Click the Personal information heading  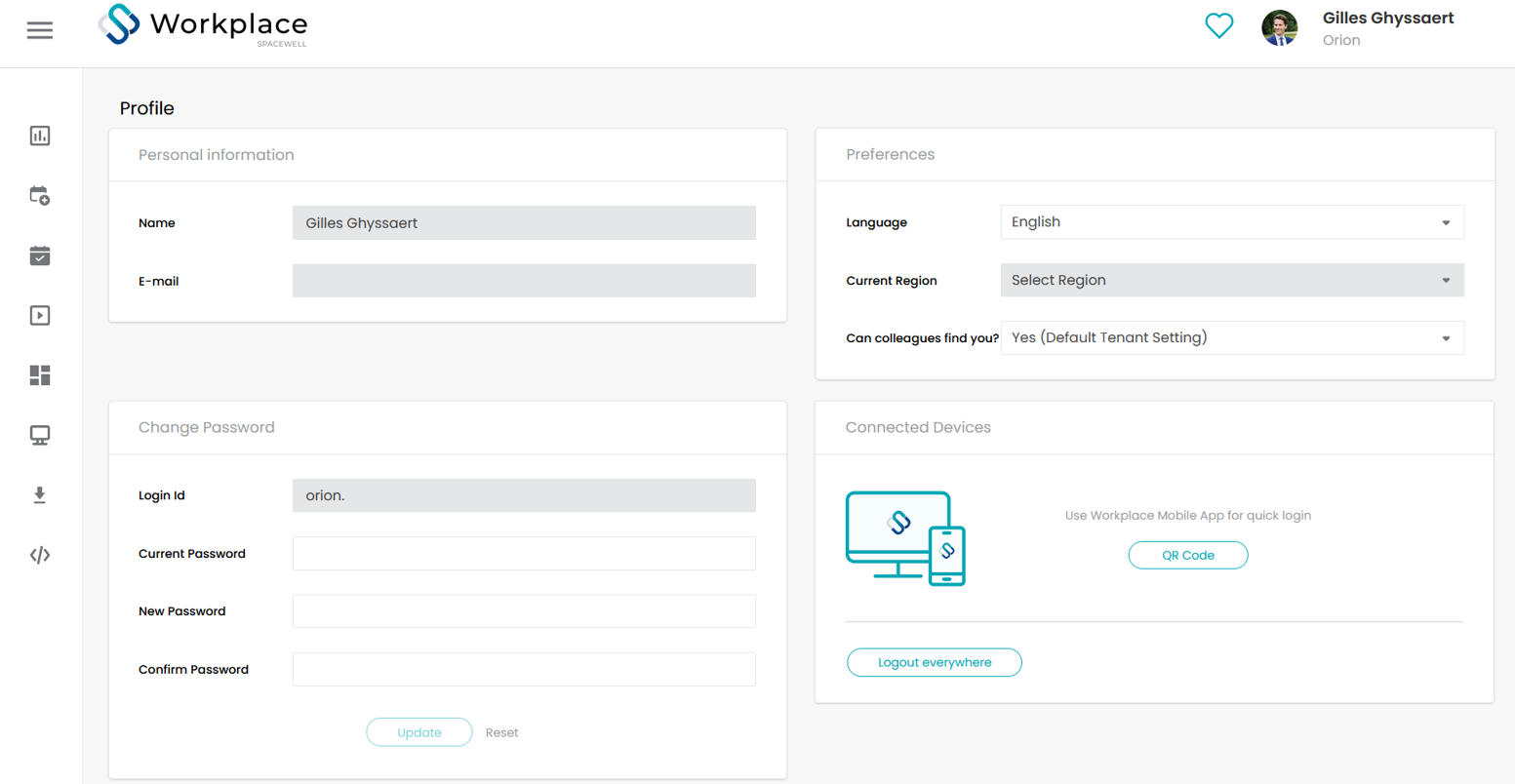tap(217, 155)
